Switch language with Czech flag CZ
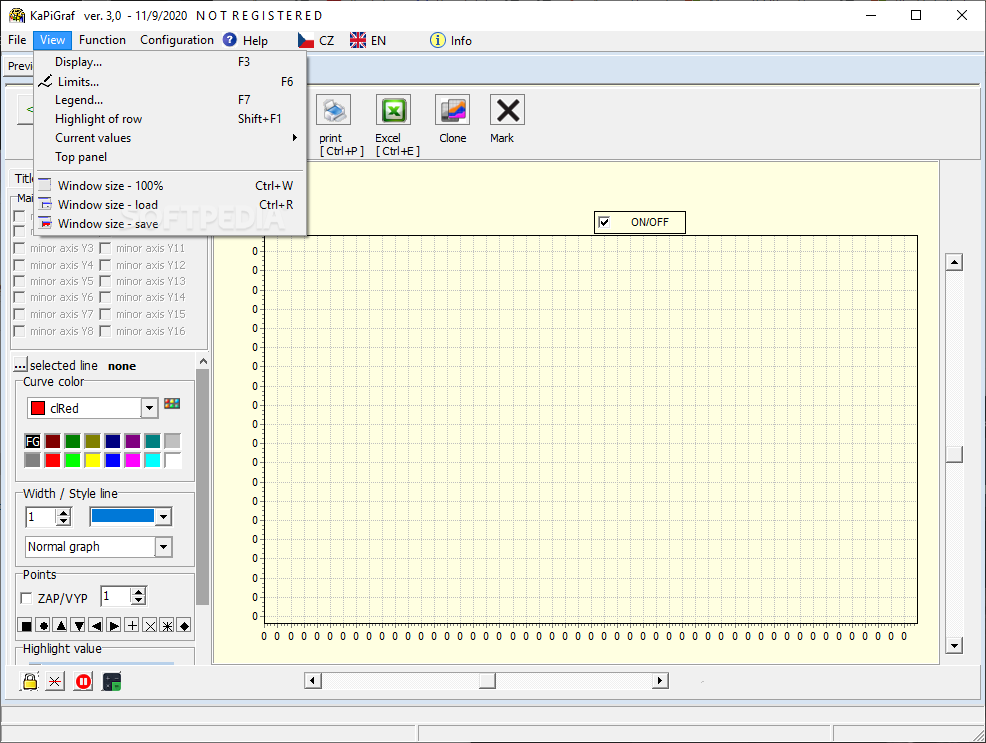 point(316,40)
